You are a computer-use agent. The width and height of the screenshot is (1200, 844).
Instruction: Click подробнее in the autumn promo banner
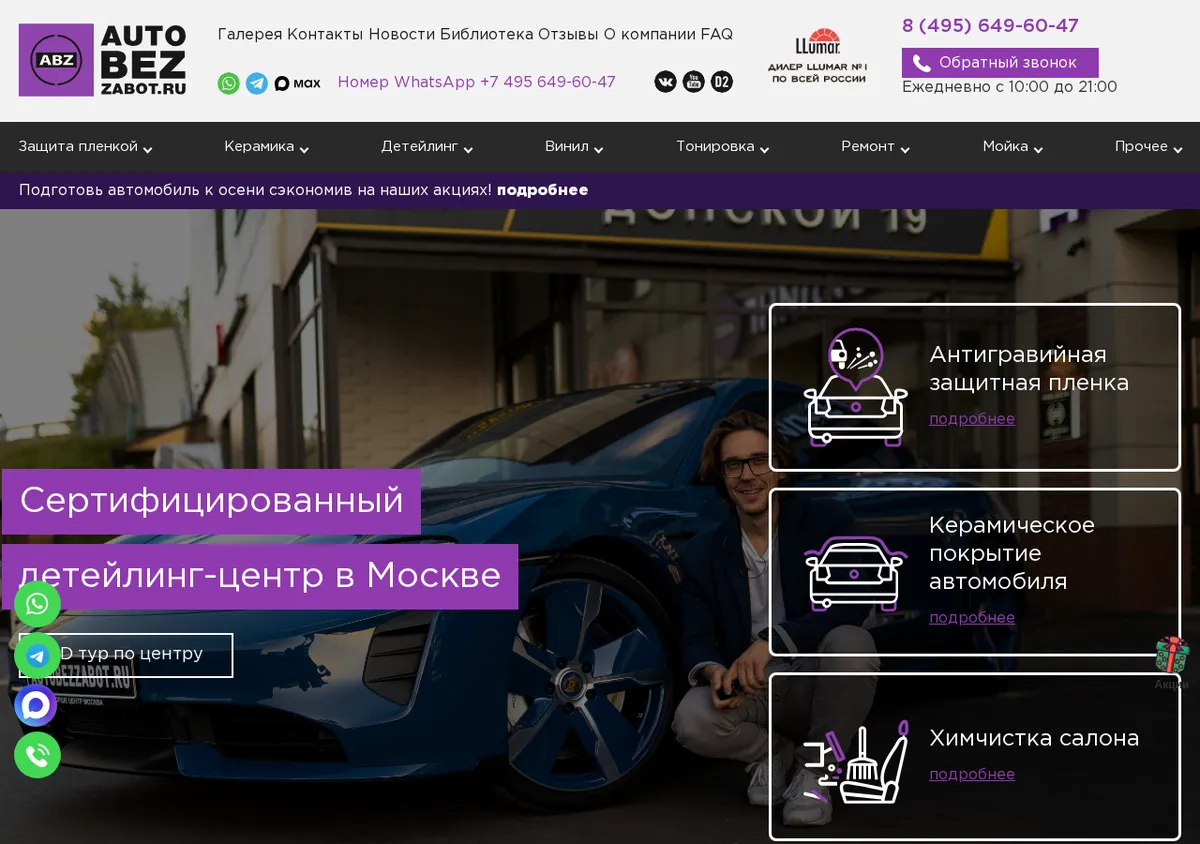tap(542, 190)
